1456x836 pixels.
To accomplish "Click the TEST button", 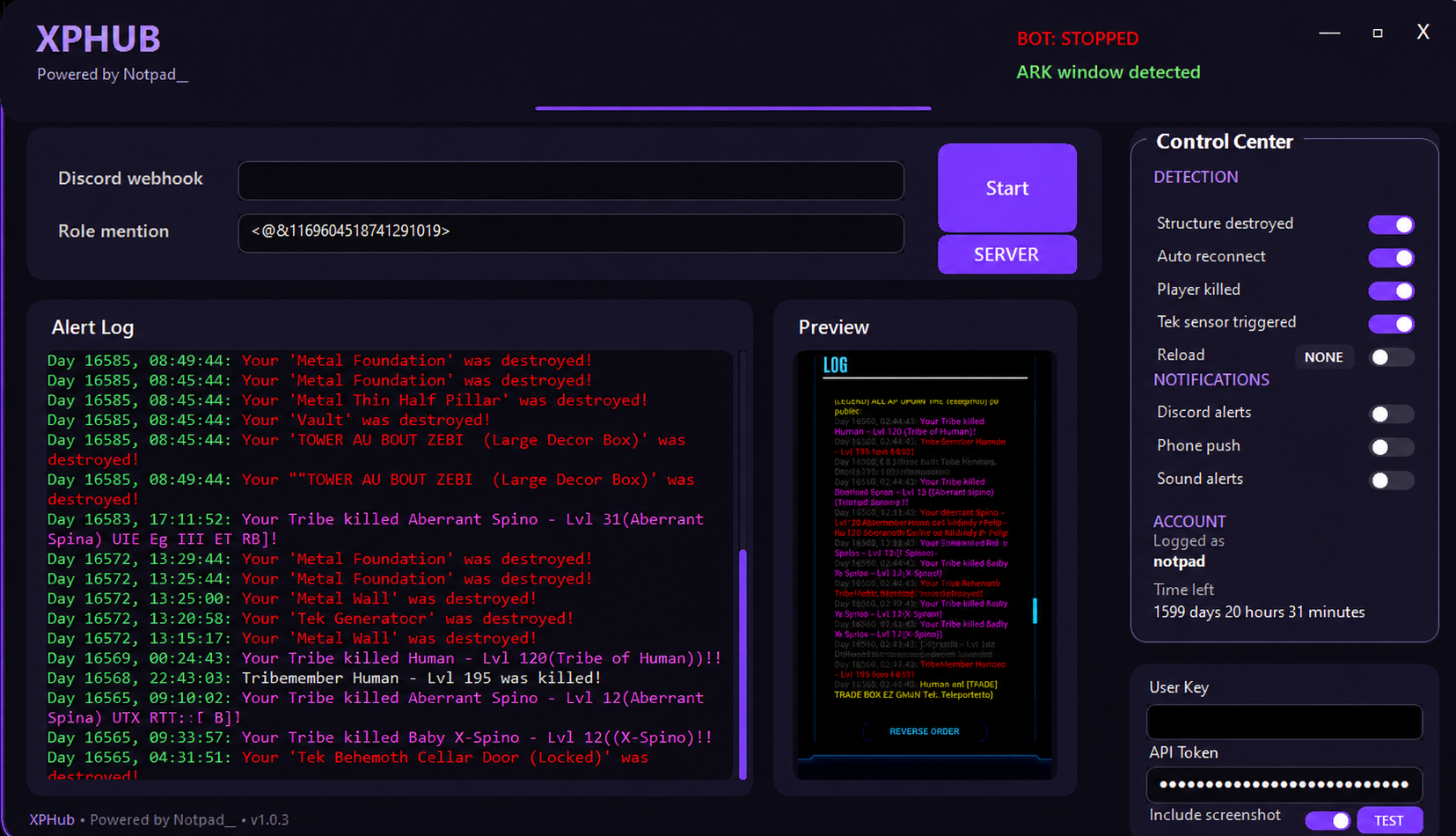I will point(1389,820).
